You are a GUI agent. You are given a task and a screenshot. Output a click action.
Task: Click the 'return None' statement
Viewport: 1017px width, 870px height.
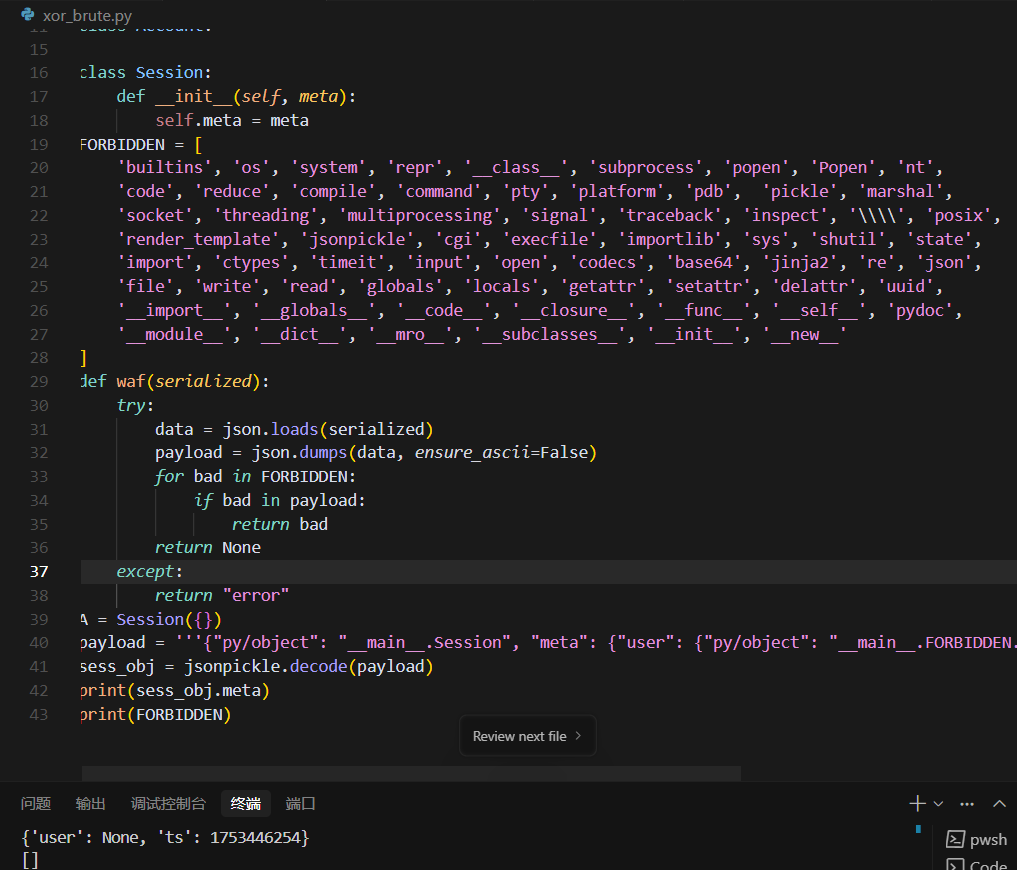tap(208, 548)
